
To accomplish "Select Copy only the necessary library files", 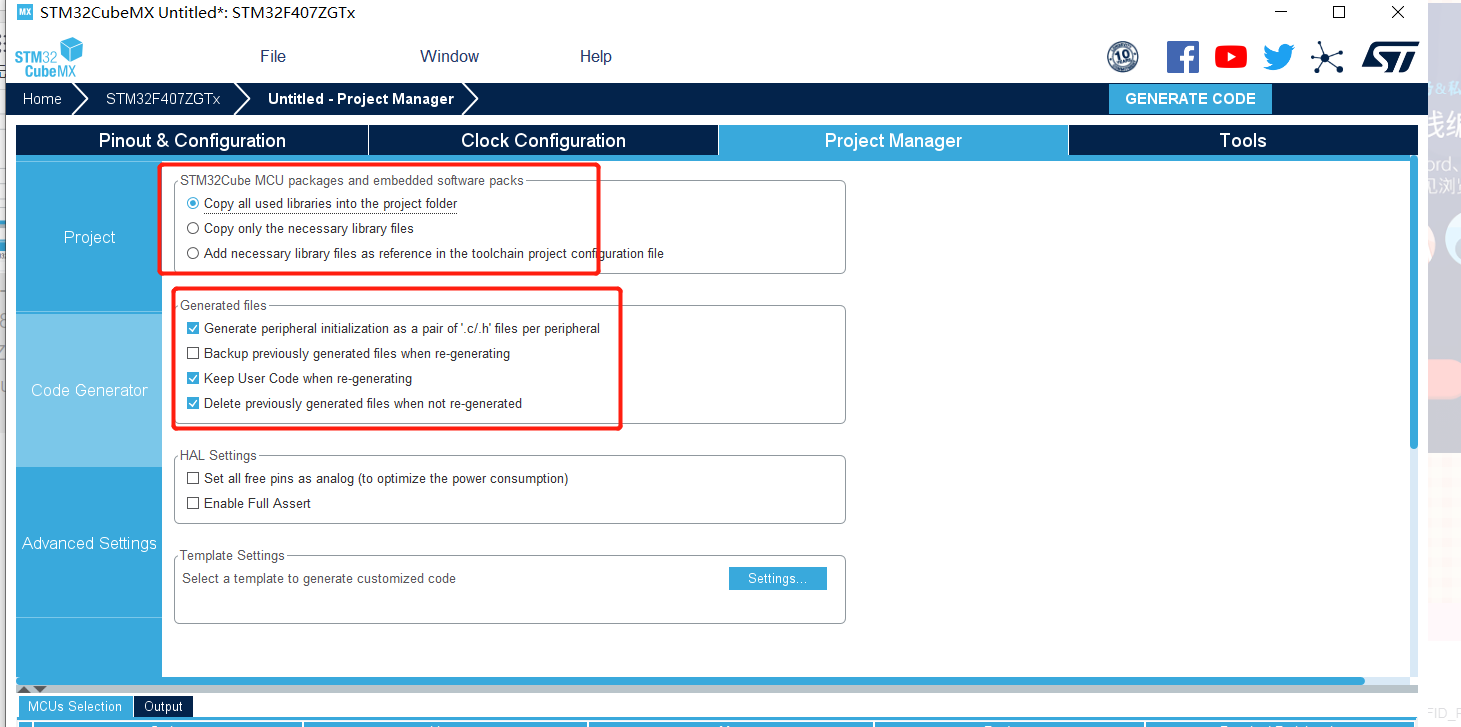I will click(193, 228).
